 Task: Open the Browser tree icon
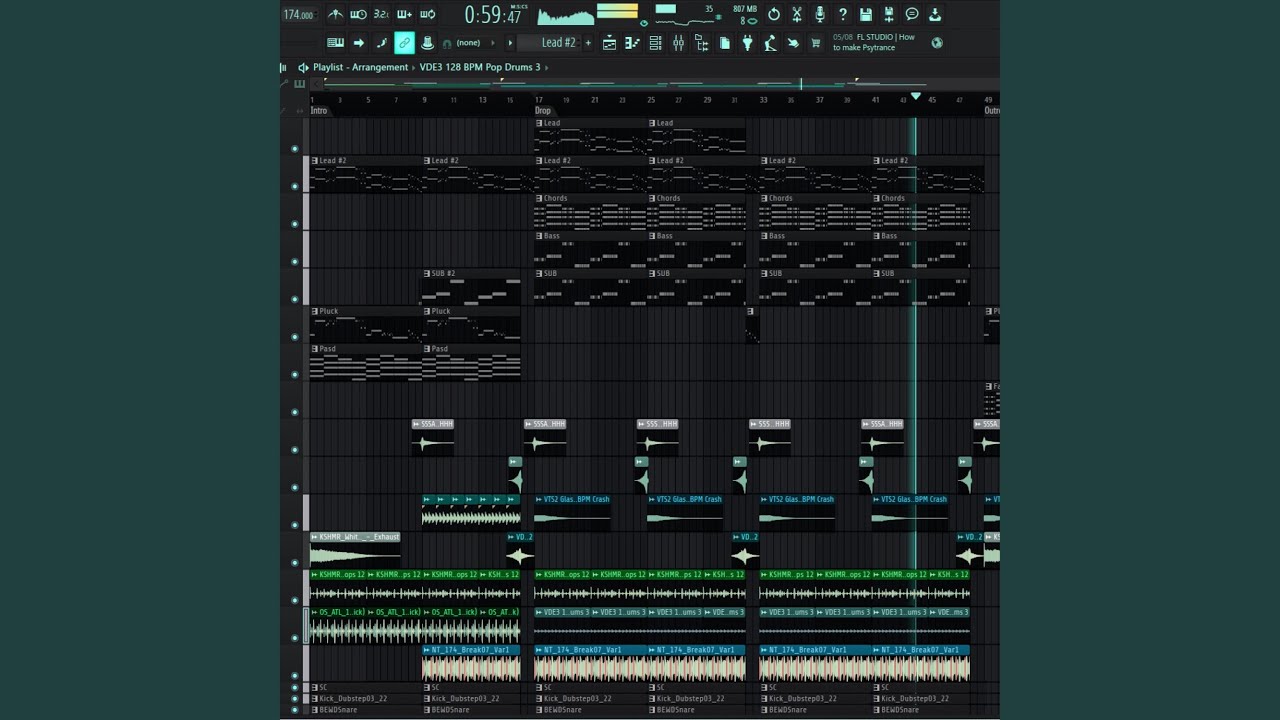(701, 43)
